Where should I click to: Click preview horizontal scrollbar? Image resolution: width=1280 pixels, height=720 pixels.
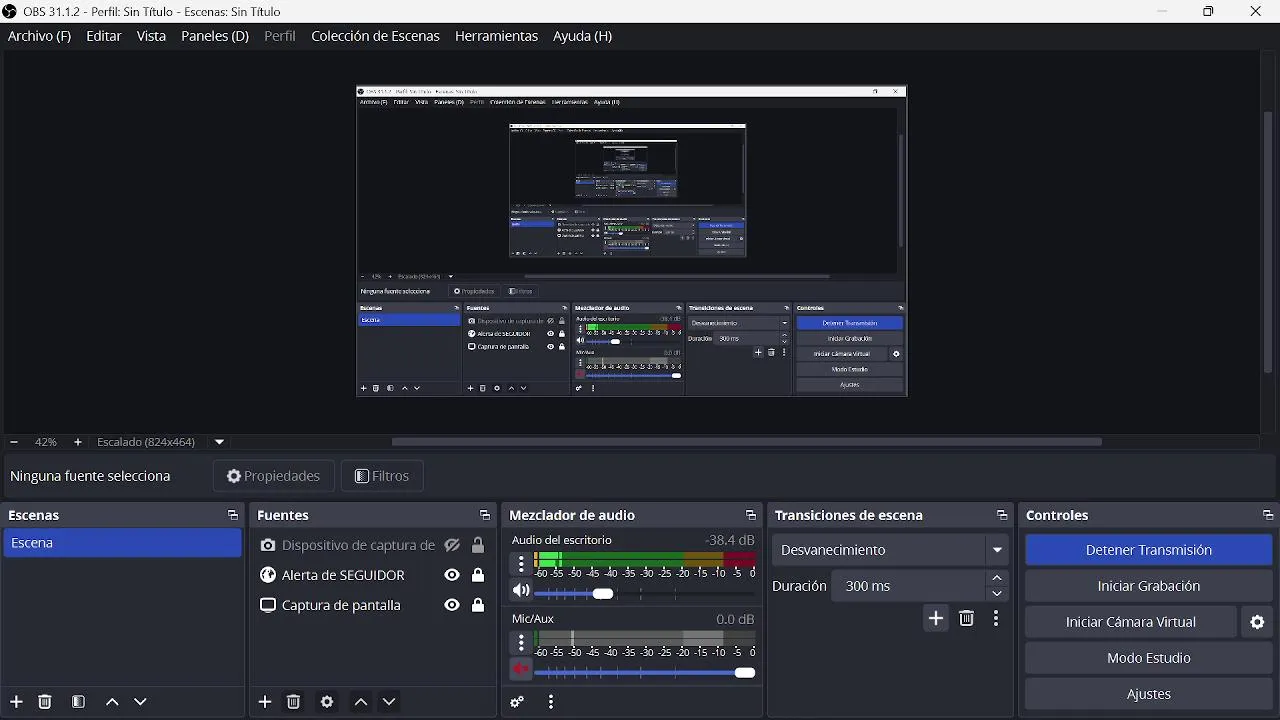click(x=746, y=441)
